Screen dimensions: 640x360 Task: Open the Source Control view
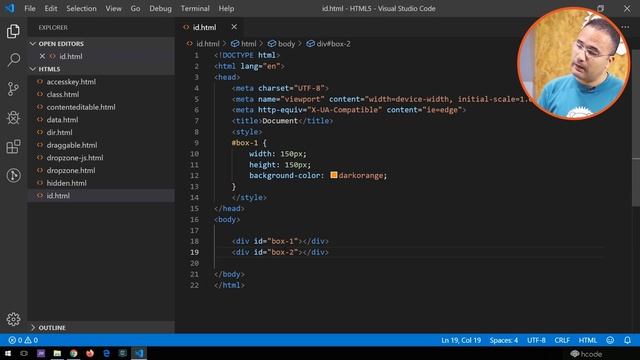click(13, 89)
